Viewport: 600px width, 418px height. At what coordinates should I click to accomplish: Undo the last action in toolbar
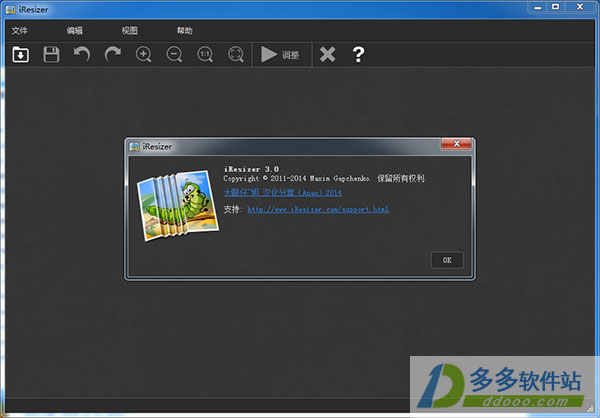(x=82, y=54)
